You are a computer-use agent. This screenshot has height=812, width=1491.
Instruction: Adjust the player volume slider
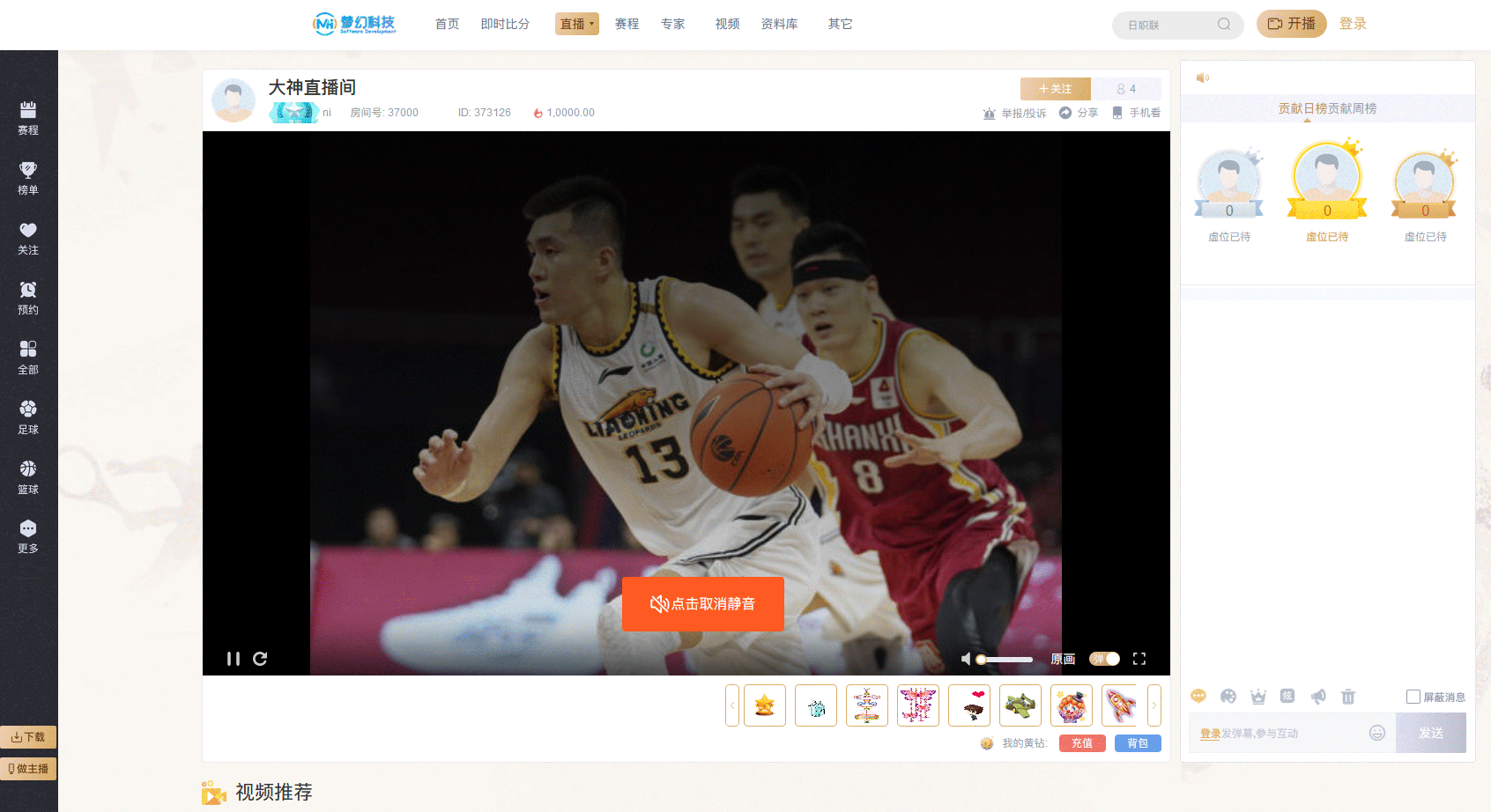tap(1005, 659)
